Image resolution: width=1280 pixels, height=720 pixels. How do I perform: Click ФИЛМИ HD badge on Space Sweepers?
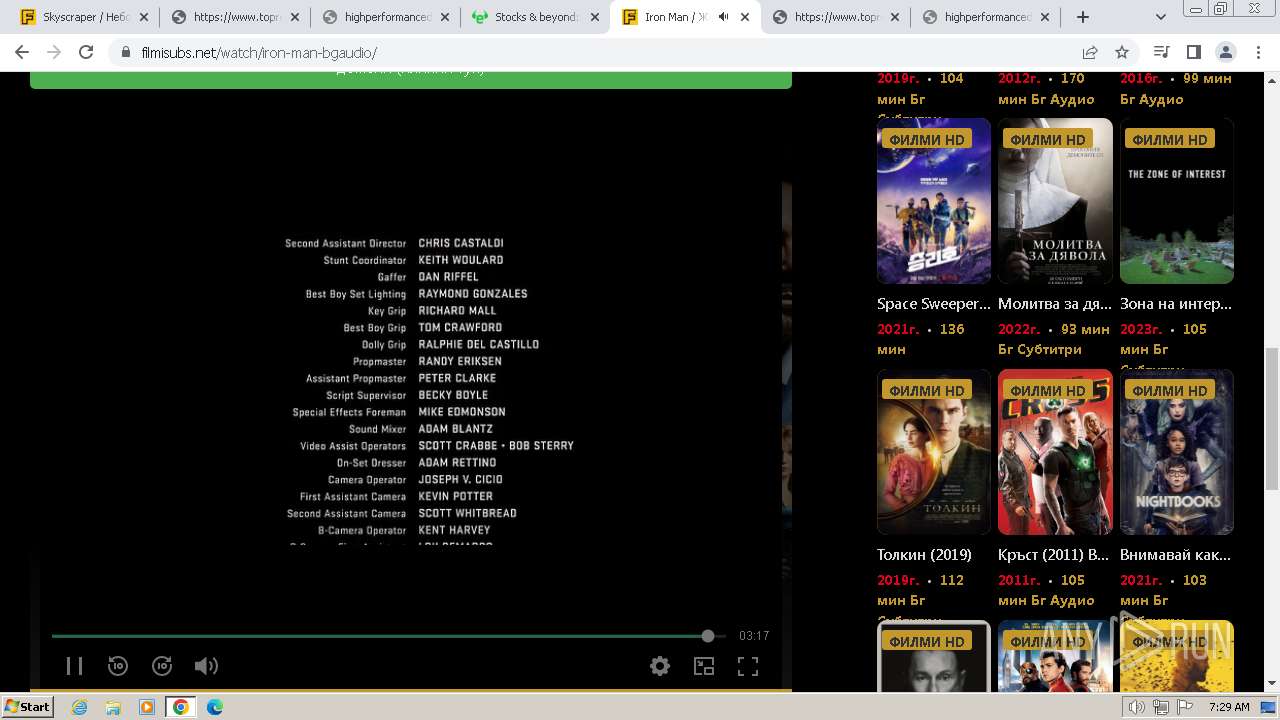927,139
